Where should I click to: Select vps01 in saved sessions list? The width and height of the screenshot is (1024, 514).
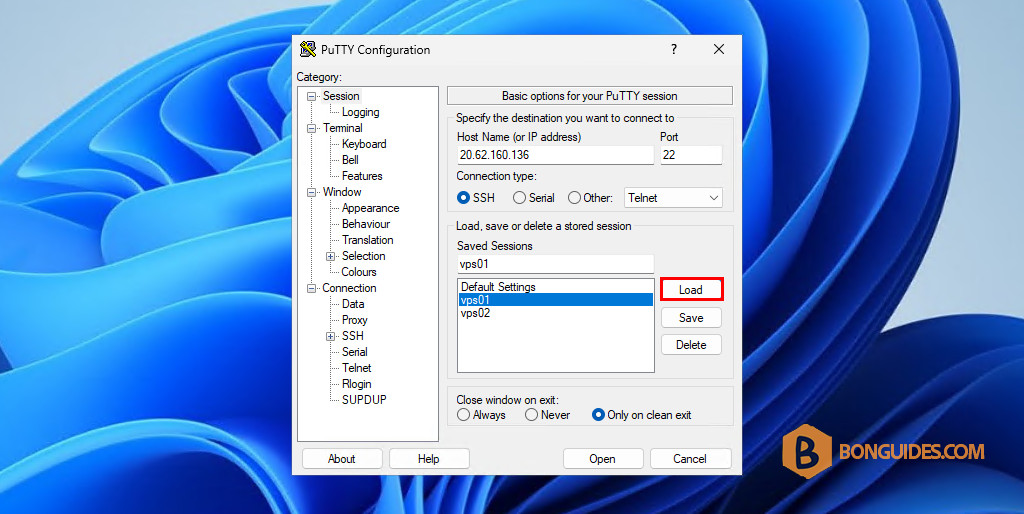click(555, 300)
